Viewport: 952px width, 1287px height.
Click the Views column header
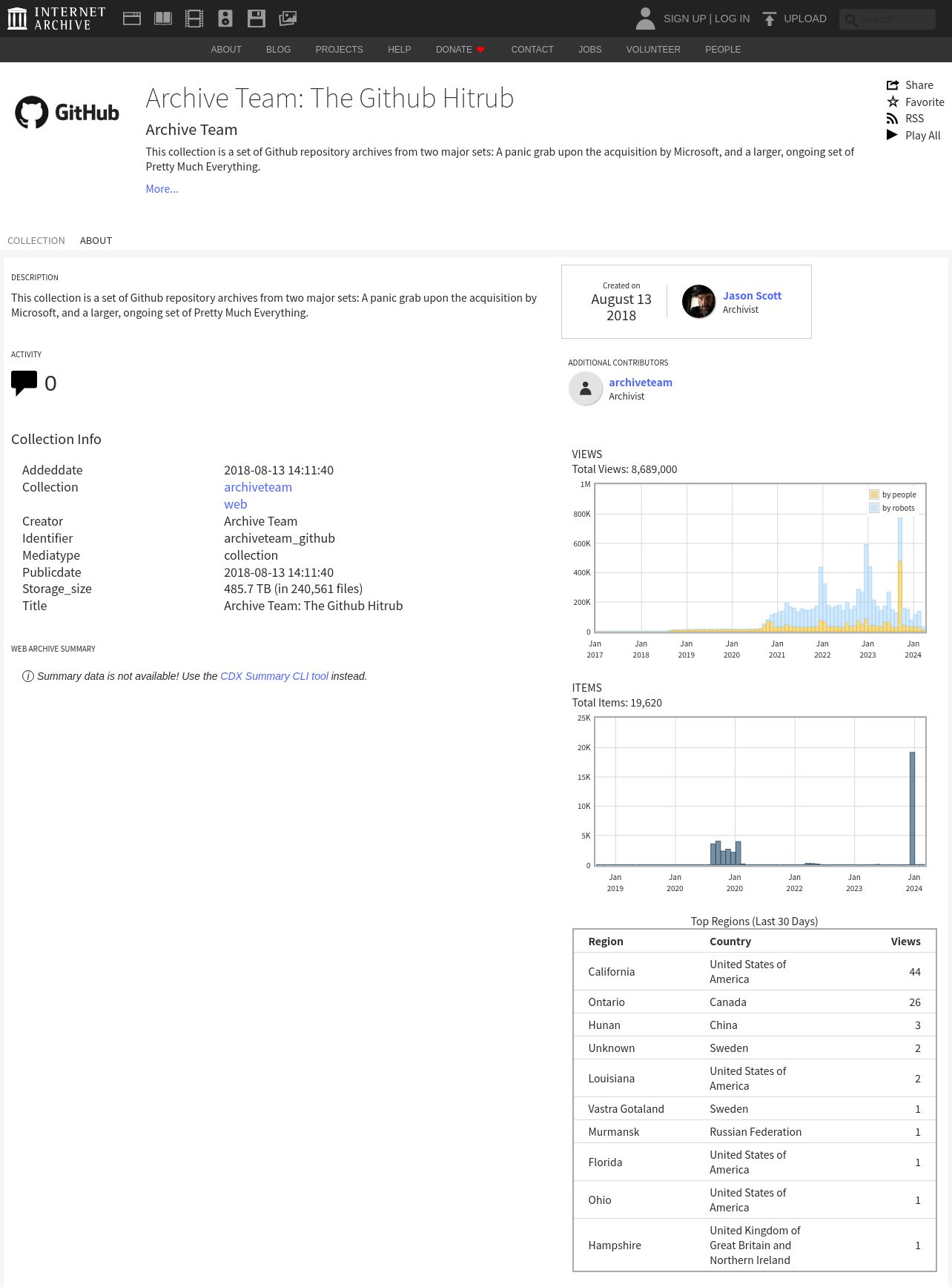[x=906, y=942]
